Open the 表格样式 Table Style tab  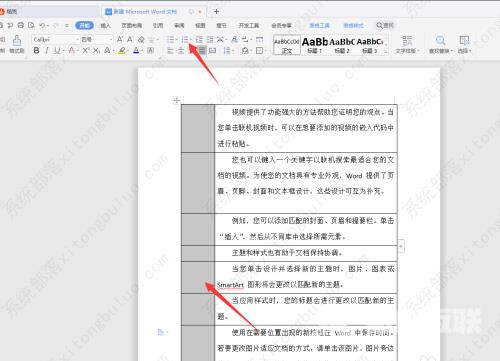click(x=353, y=25)
